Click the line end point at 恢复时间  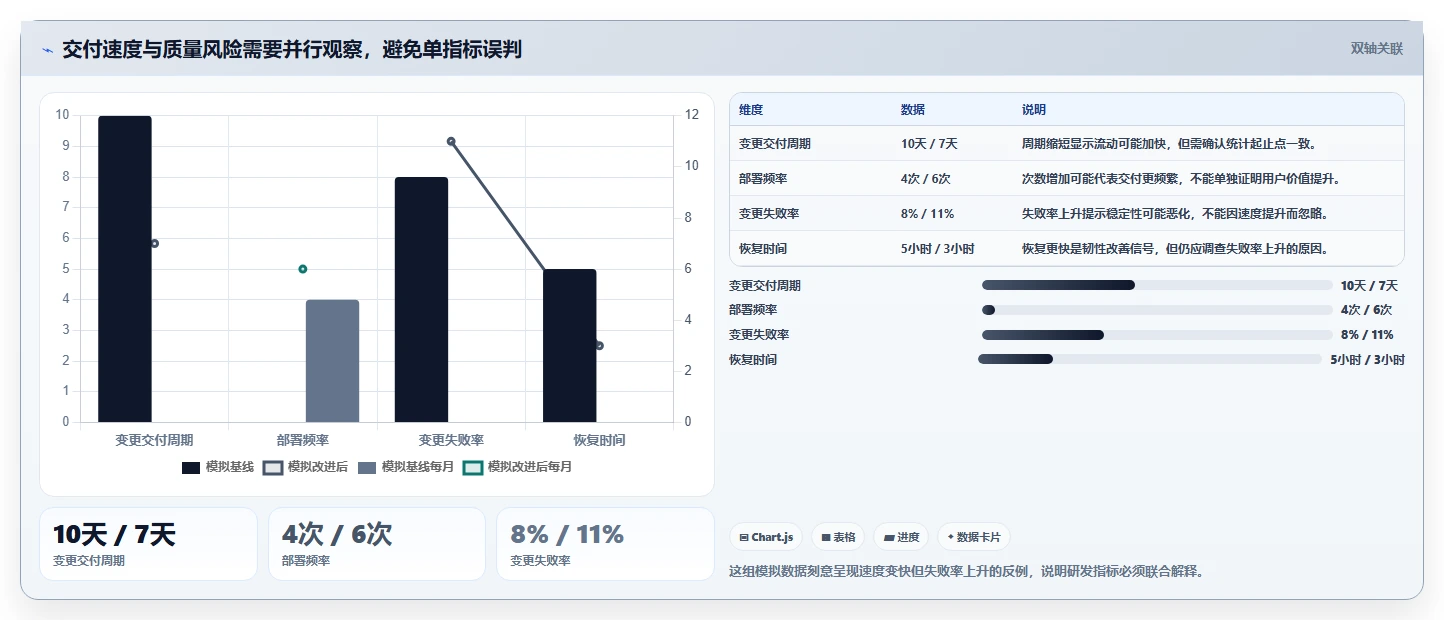click(x=599, y=346)
